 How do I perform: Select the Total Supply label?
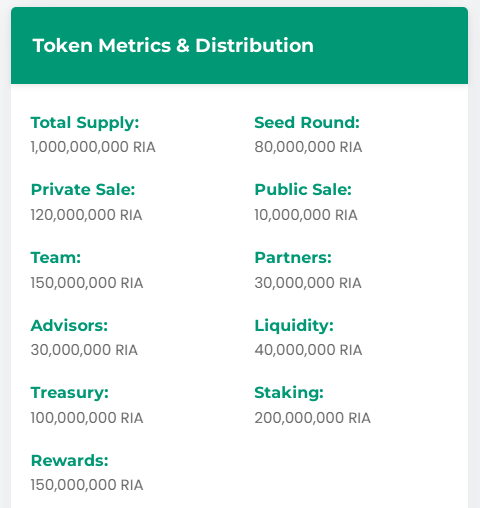(x=85, y=123)
